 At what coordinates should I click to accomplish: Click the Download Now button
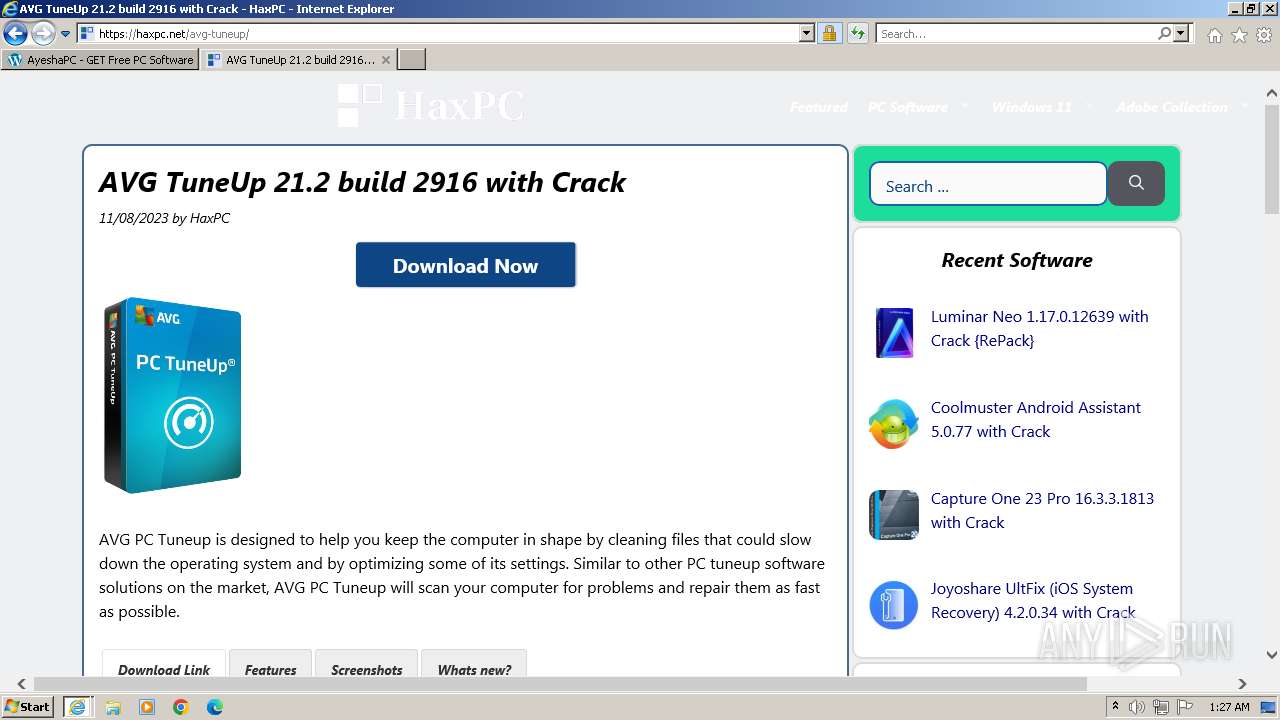(x=465, y=265)
